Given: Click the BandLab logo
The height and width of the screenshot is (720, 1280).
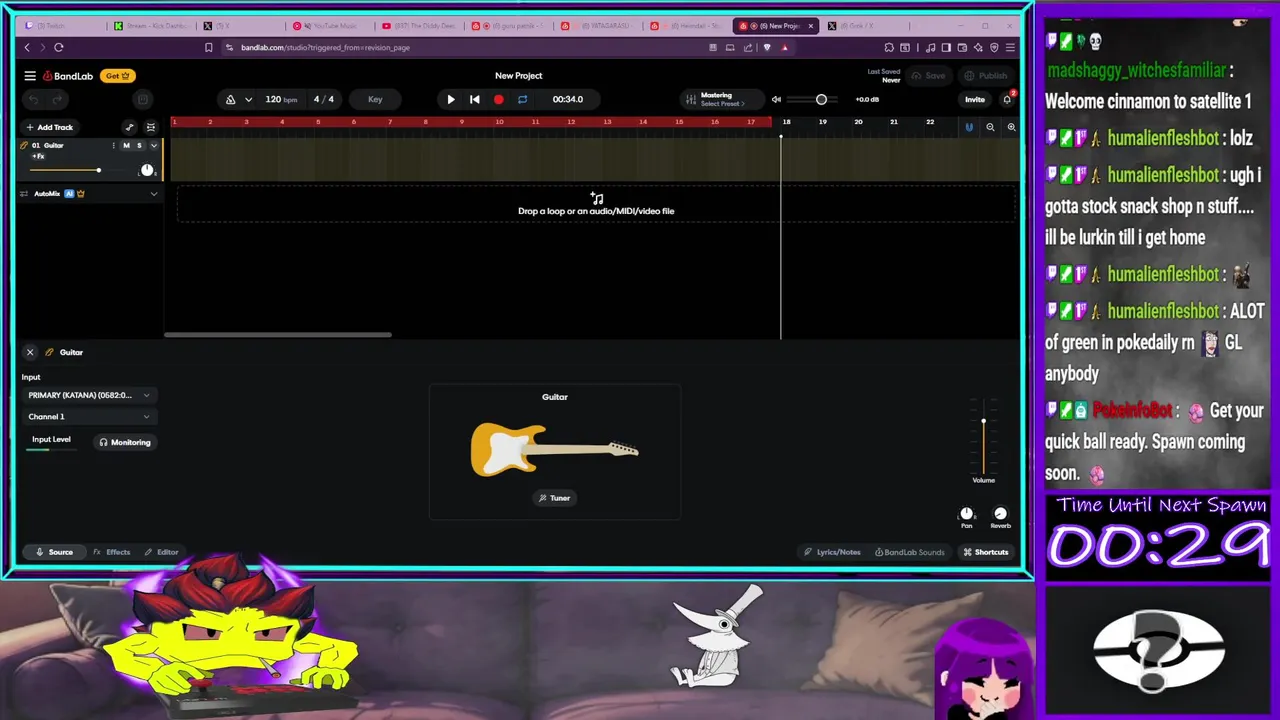Looking at the screenshot, I should 68,76.
